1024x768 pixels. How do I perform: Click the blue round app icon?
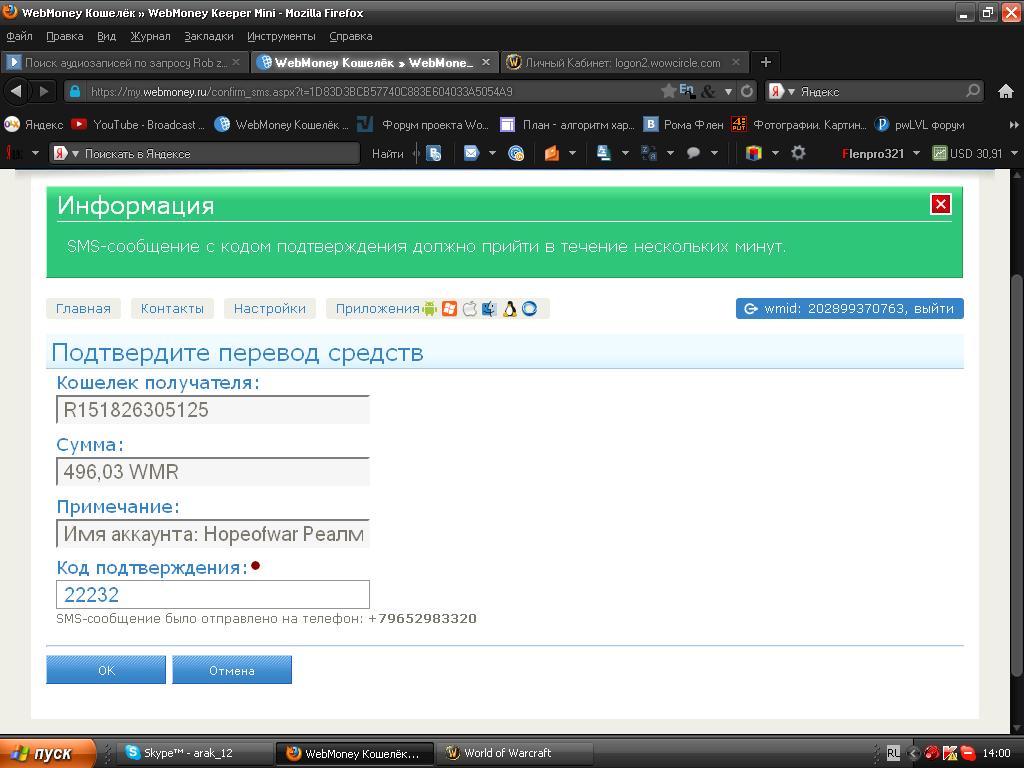click(530, 309)
